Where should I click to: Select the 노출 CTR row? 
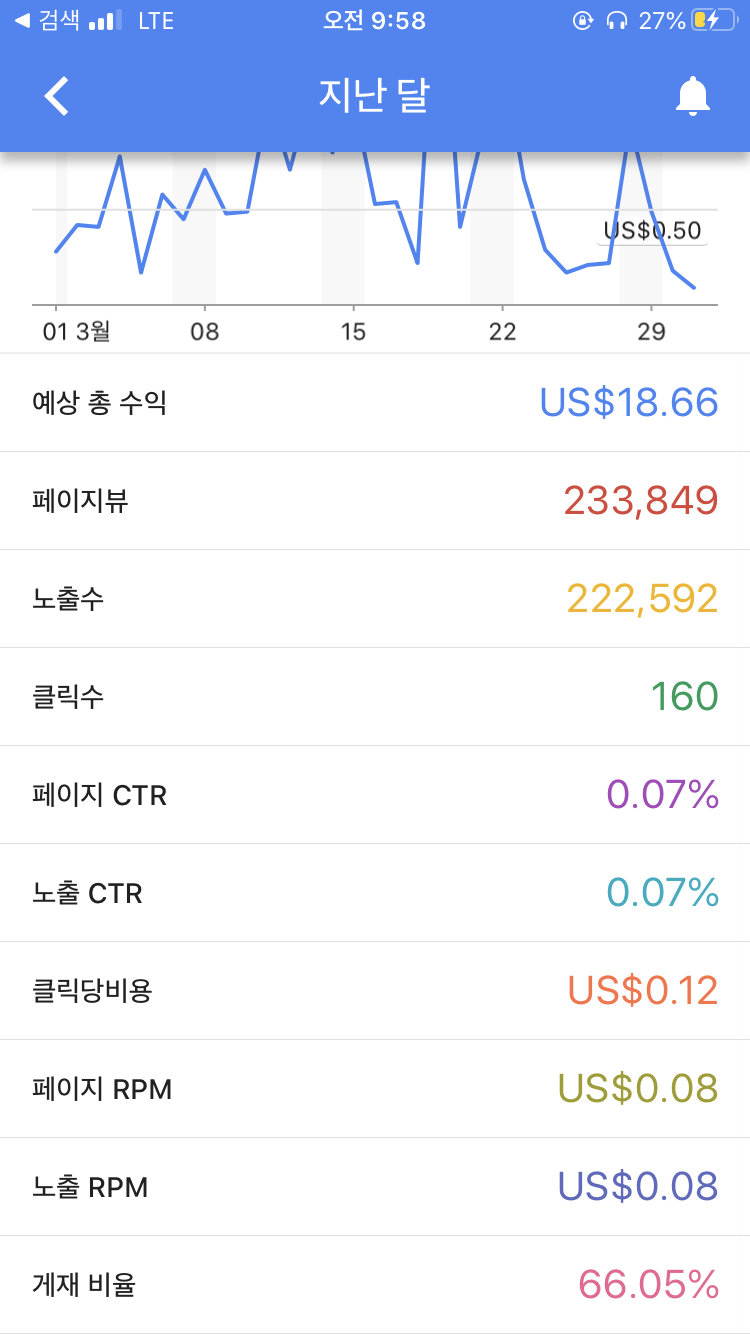click(x=375, y=893)
